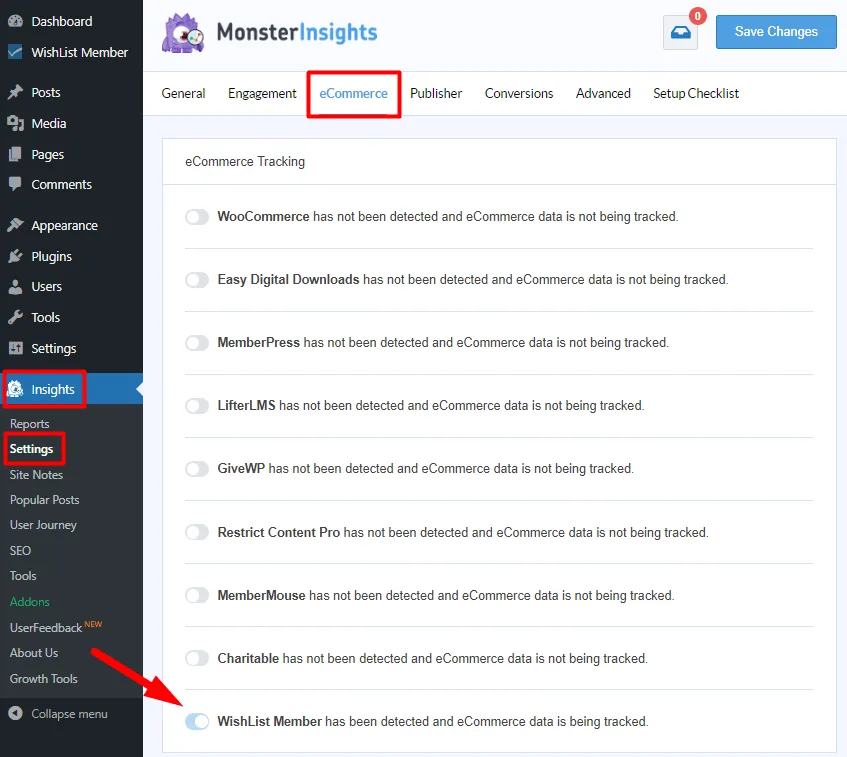Disable WishList Member eCommerce tracking toggle
This screenshot has width=847, height=757.
(x=197, y=721)
